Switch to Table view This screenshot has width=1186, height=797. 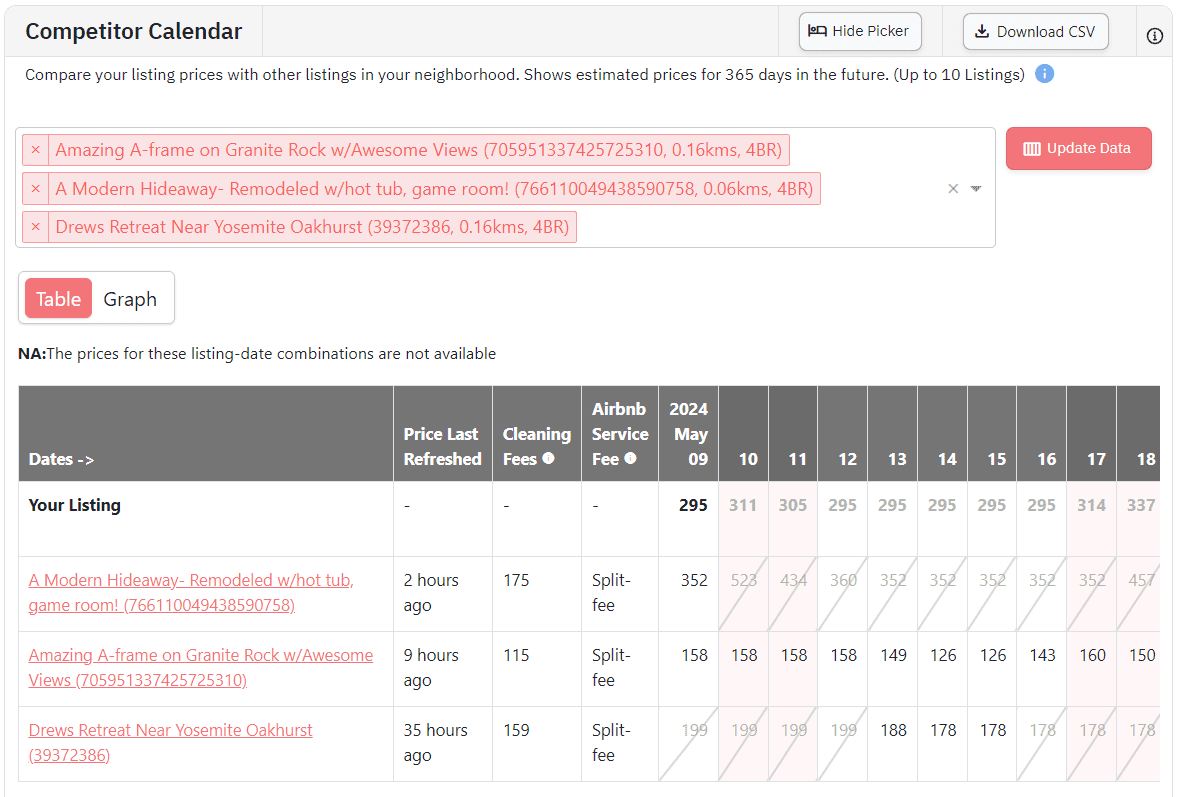coord(58,299)
